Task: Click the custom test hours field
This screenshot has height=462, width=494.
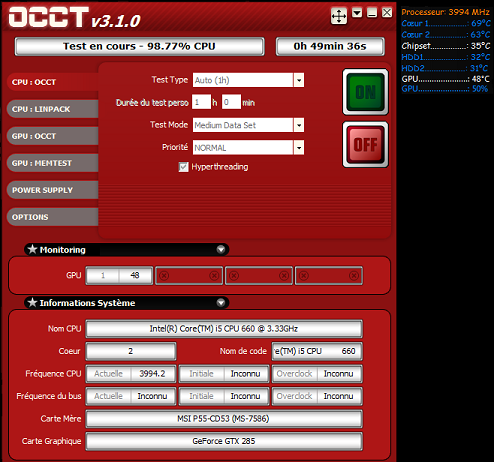Action: point(201,102)
